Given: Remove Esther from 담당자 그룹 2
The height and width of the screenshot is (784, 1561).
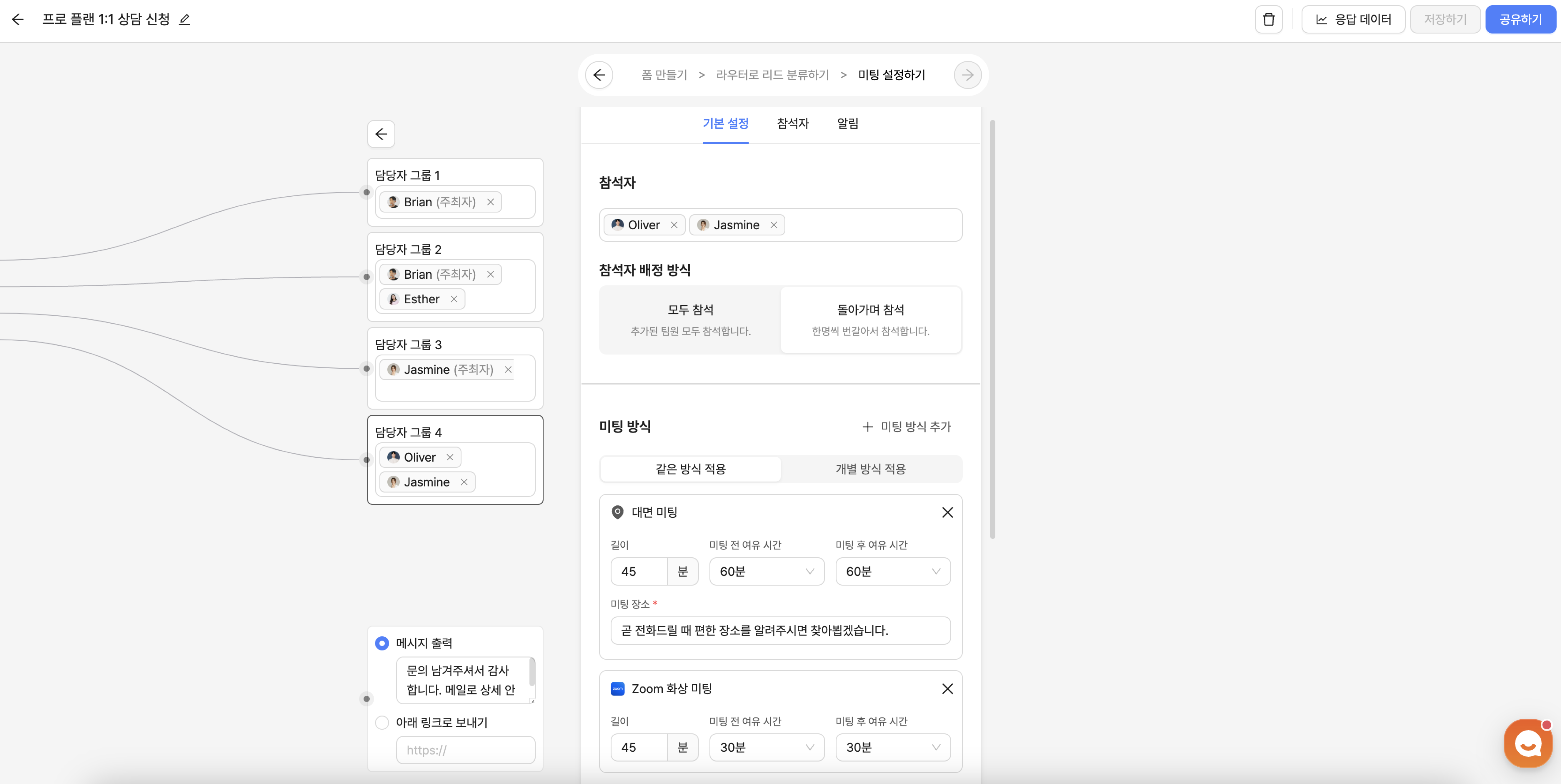Looking at the screenshot, I should (x=454, y=299).
